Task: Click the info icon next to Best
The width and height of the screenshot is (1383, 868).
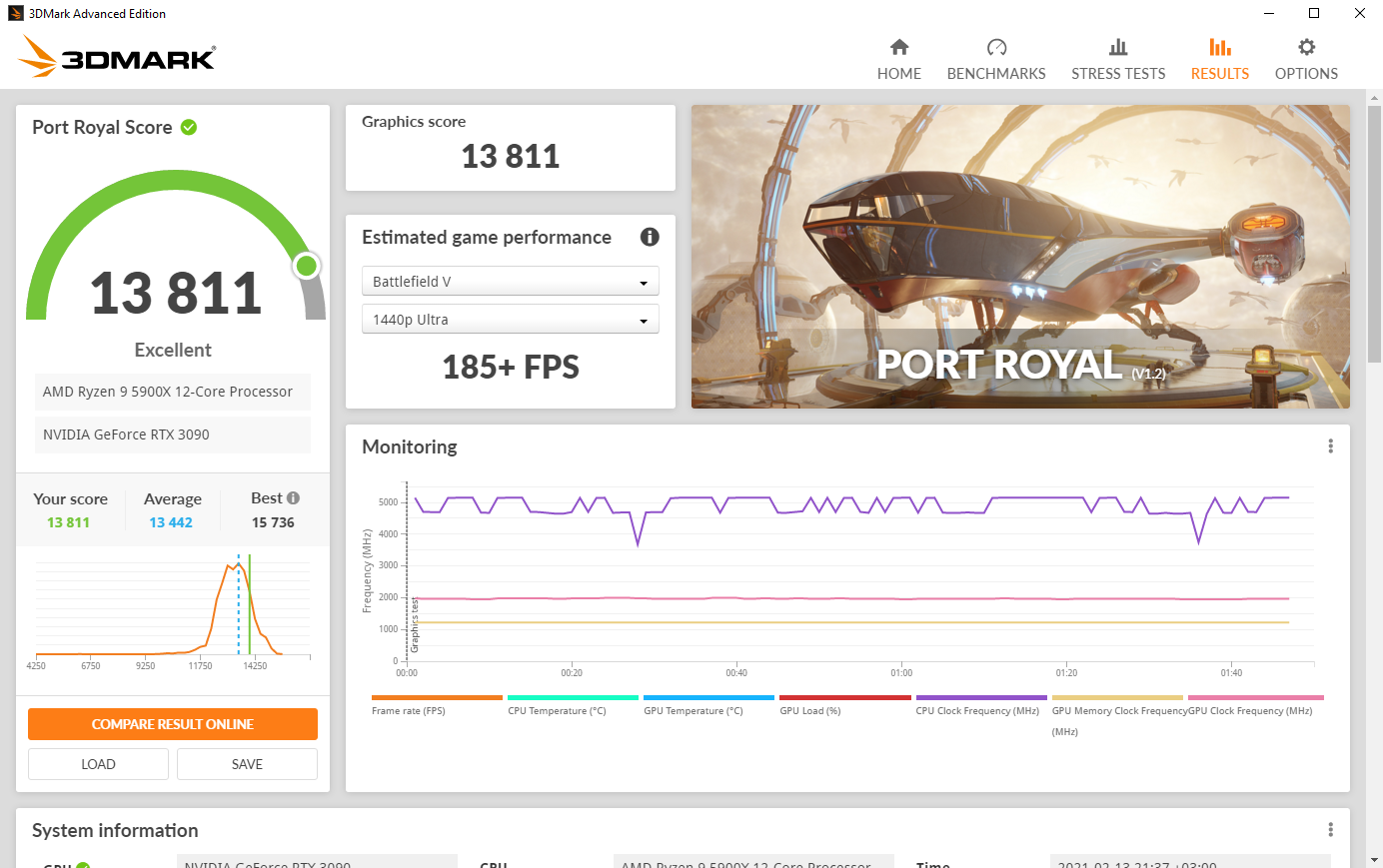Action: pyautogui.click(x=293, y=497)
